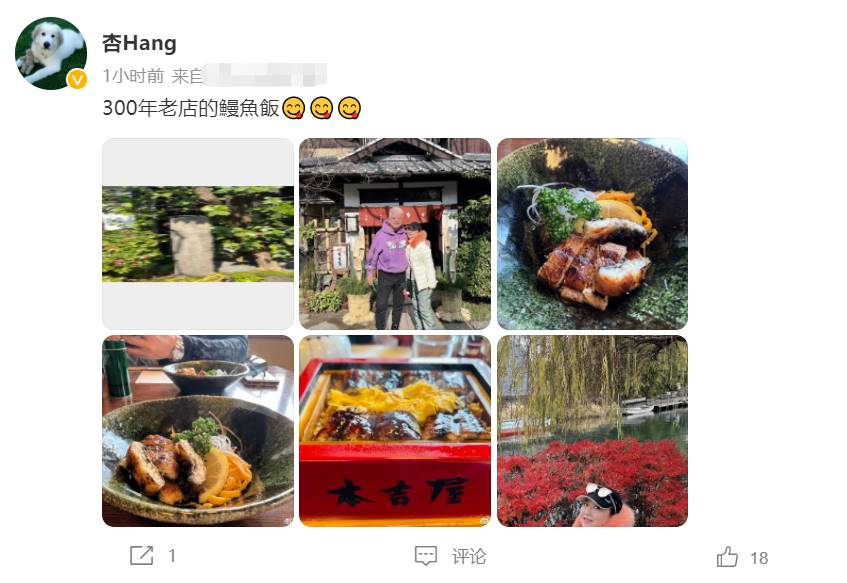Click the repost count number 1

(172, 556)
